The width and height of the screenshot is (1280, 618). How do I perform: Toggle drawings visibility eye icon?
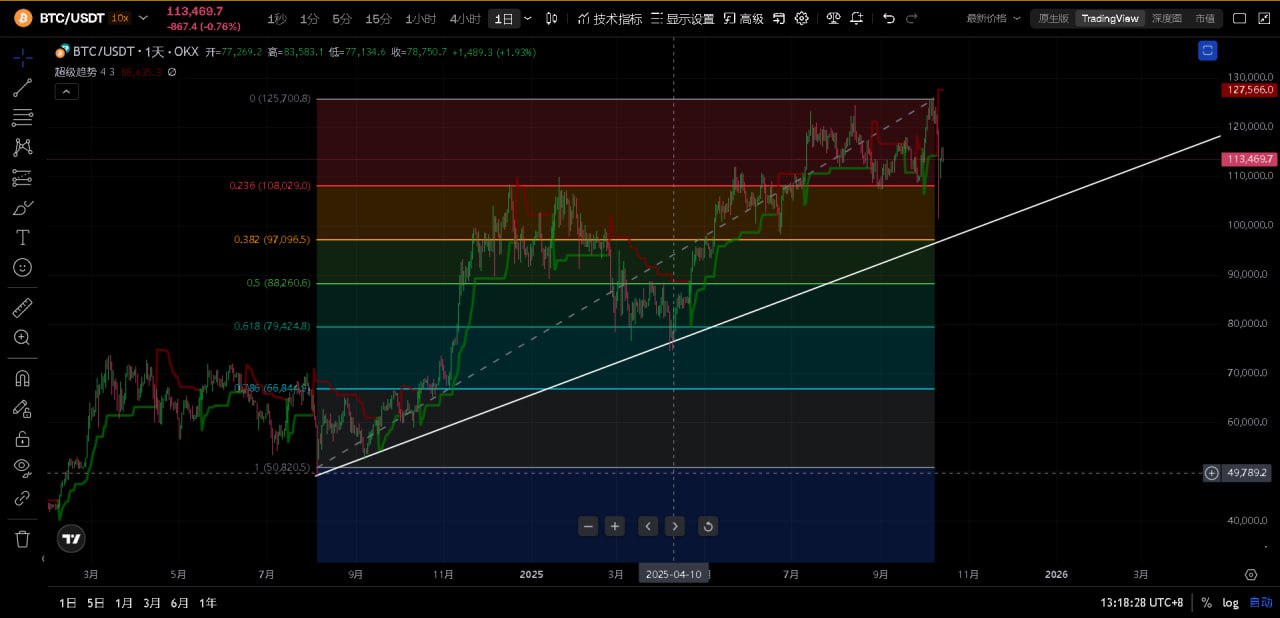[22, 467]
